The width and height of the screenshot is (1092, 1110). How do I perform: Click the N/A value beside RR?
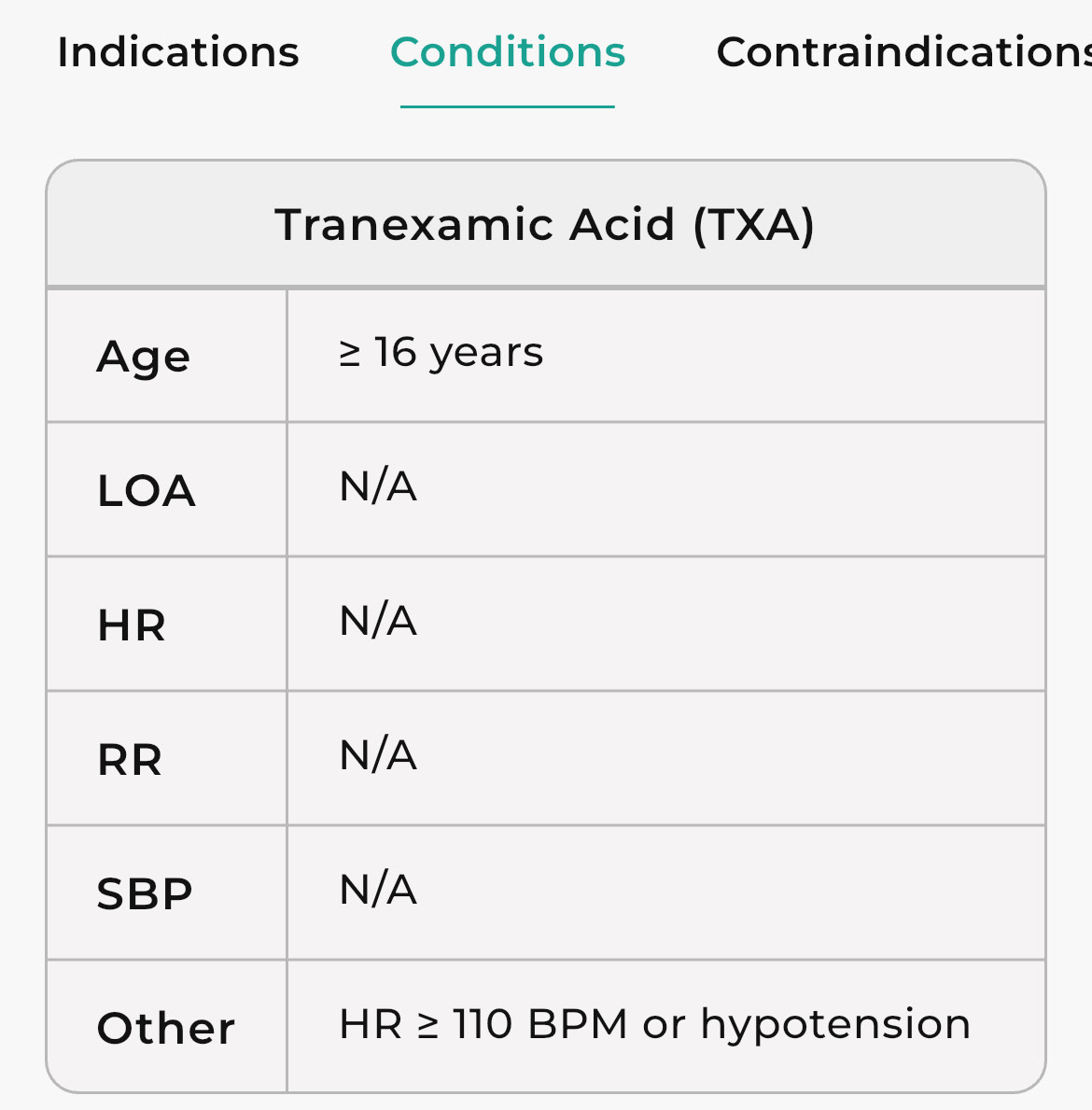click(378, 755)
